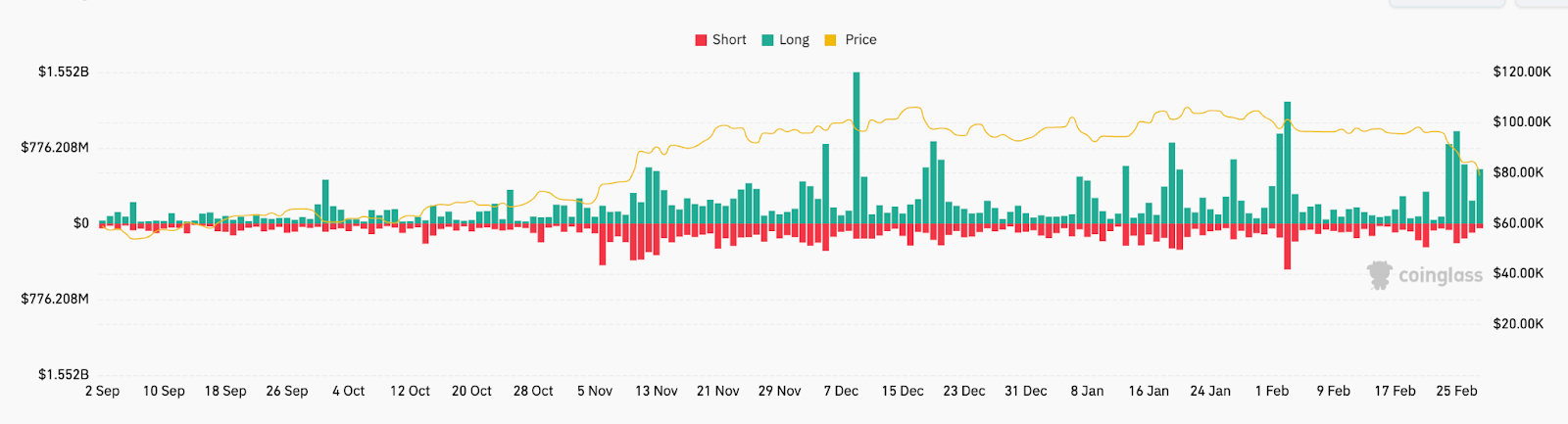
Task: Click the coinglass watermark text
Action: click(1440, 275)
